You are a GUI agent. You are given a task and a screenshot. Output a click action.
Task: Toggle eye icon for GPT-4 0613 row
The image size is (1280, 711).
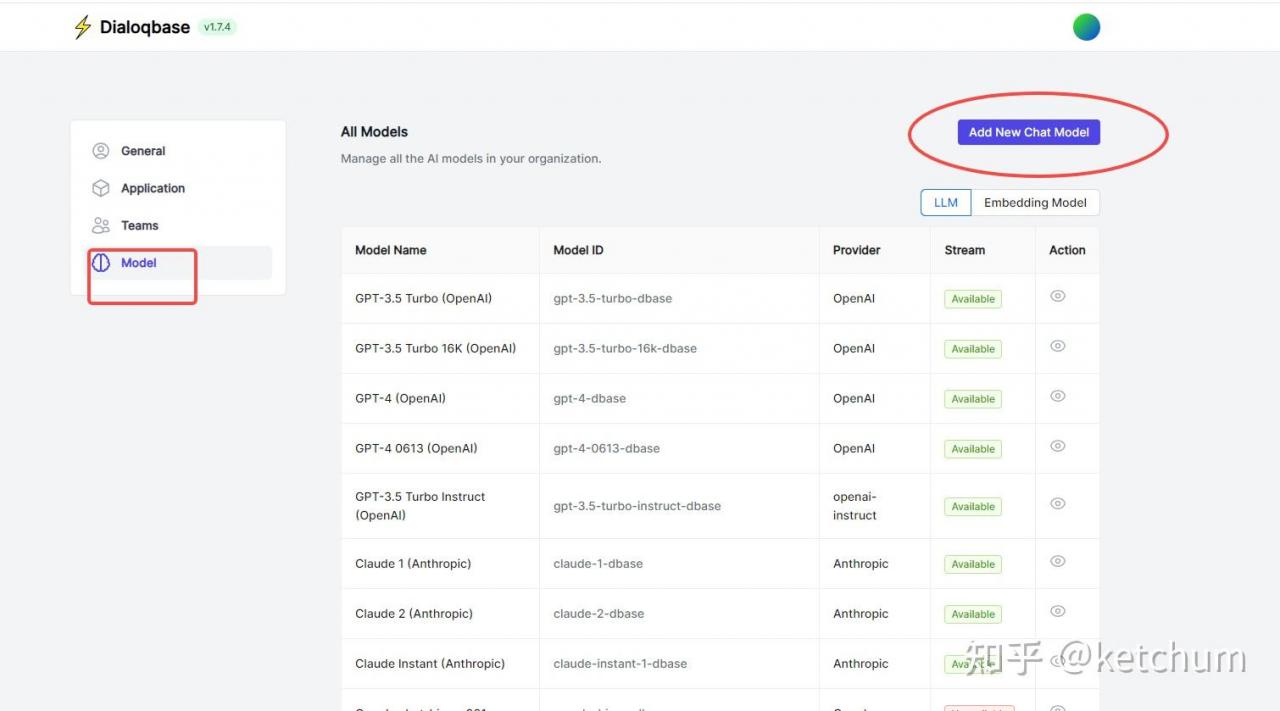point(1058,446)
